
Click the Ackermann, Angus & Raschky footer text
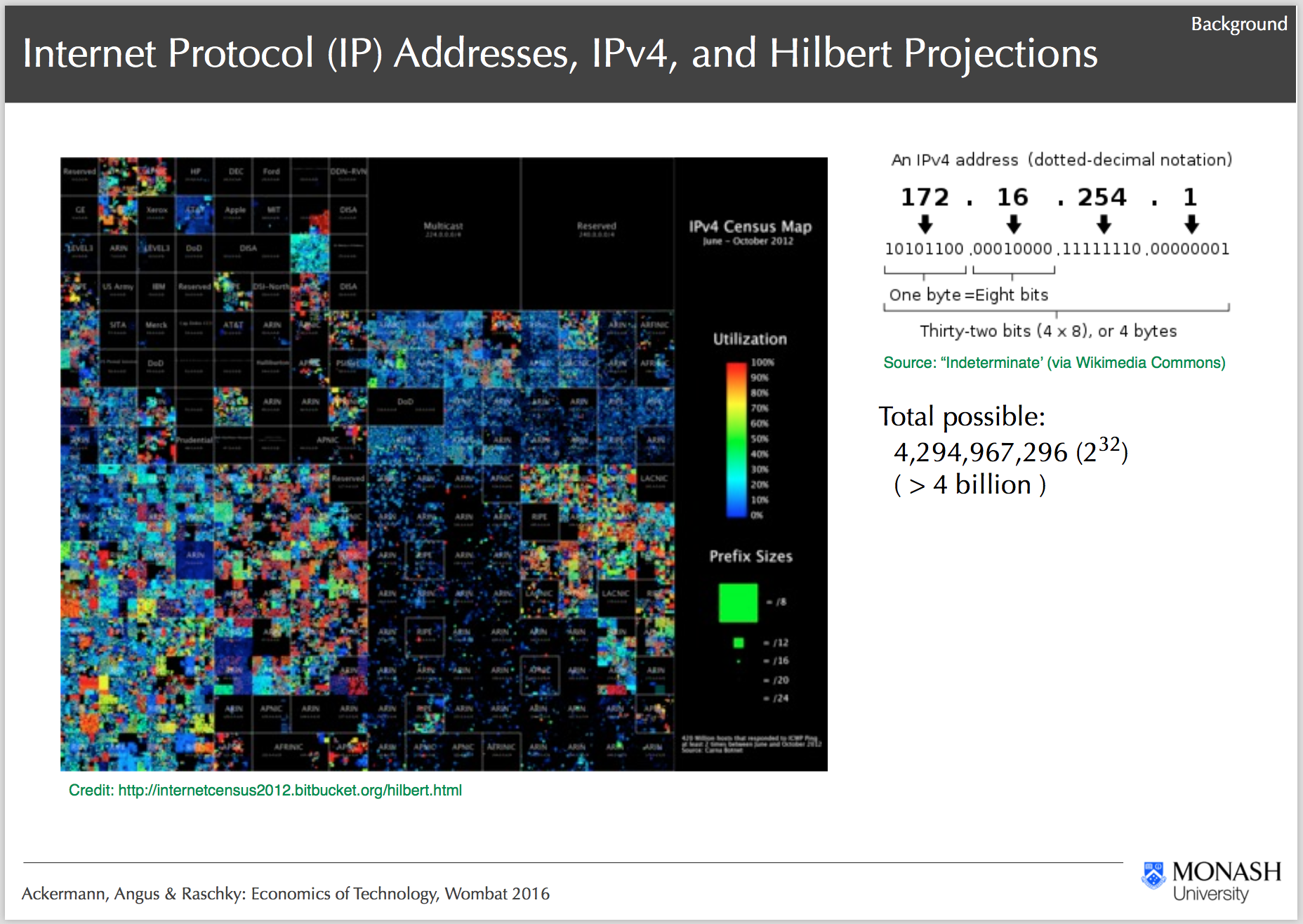(x=286, y=894)
